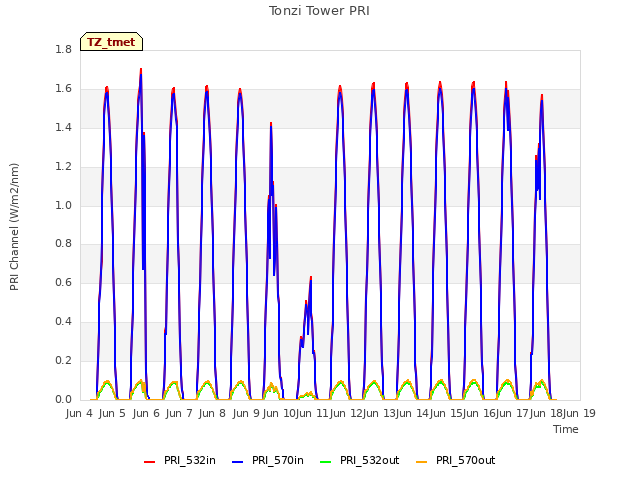Click the 1.2 y-axis tick label
Image resolution: width=640 pixels, height=480 pixels.
tap(63, 167)
